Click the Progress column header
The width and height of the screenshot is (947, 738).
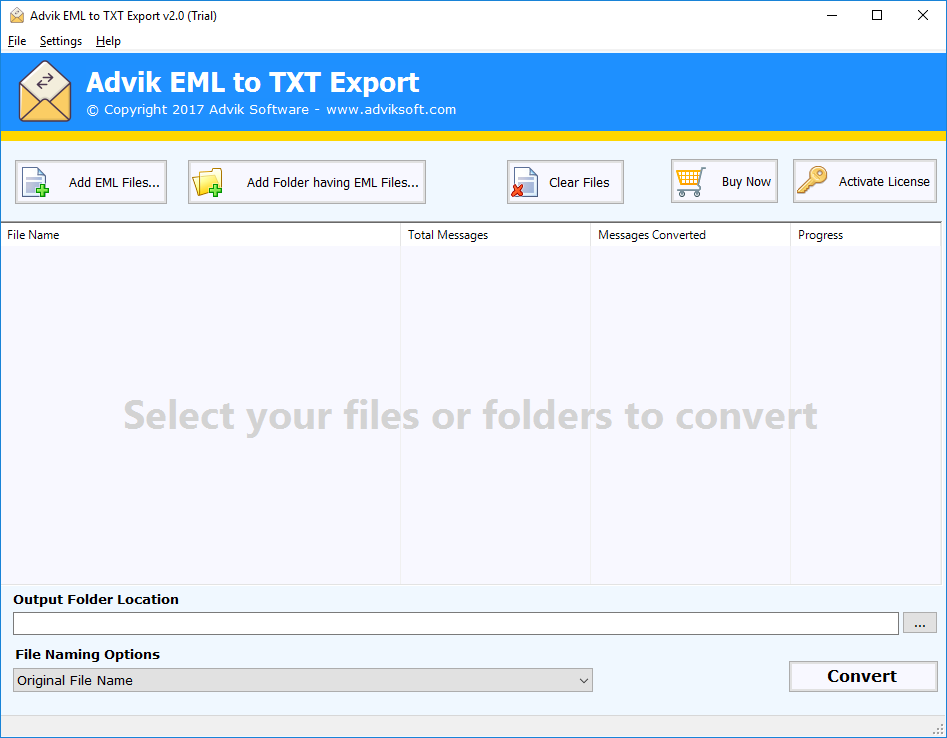click(x=865, y=235)
